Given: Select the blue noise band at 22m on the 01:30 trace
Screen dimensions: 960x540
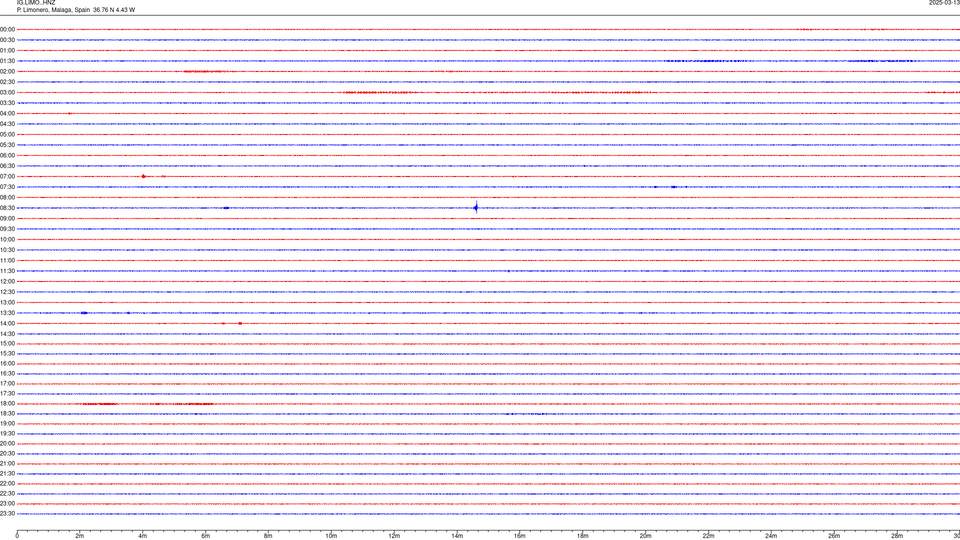Looking at the screenshot, I should click(x=706, y=61).
